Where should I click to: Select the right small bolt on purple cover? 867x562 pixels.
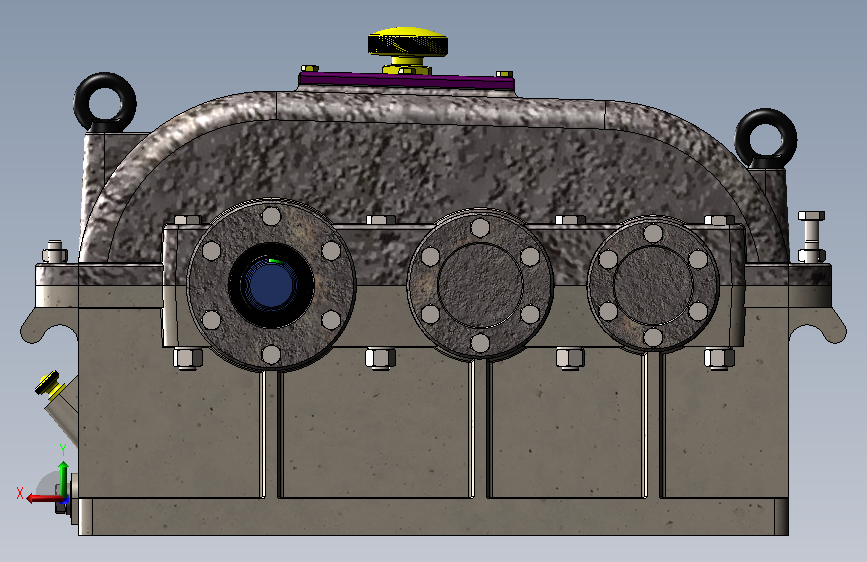click(504, 74)
